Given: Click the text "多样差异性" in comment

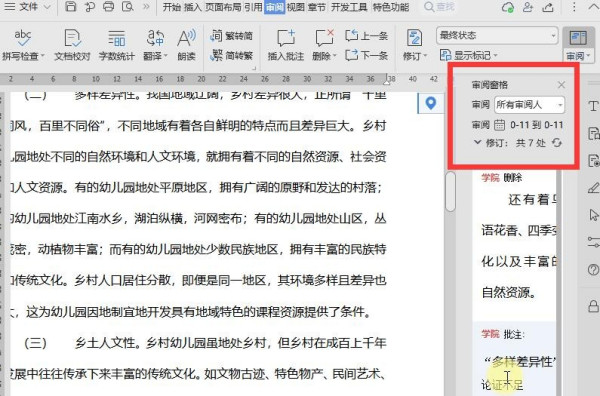Looking at the screenshot, I should (521, 362).
